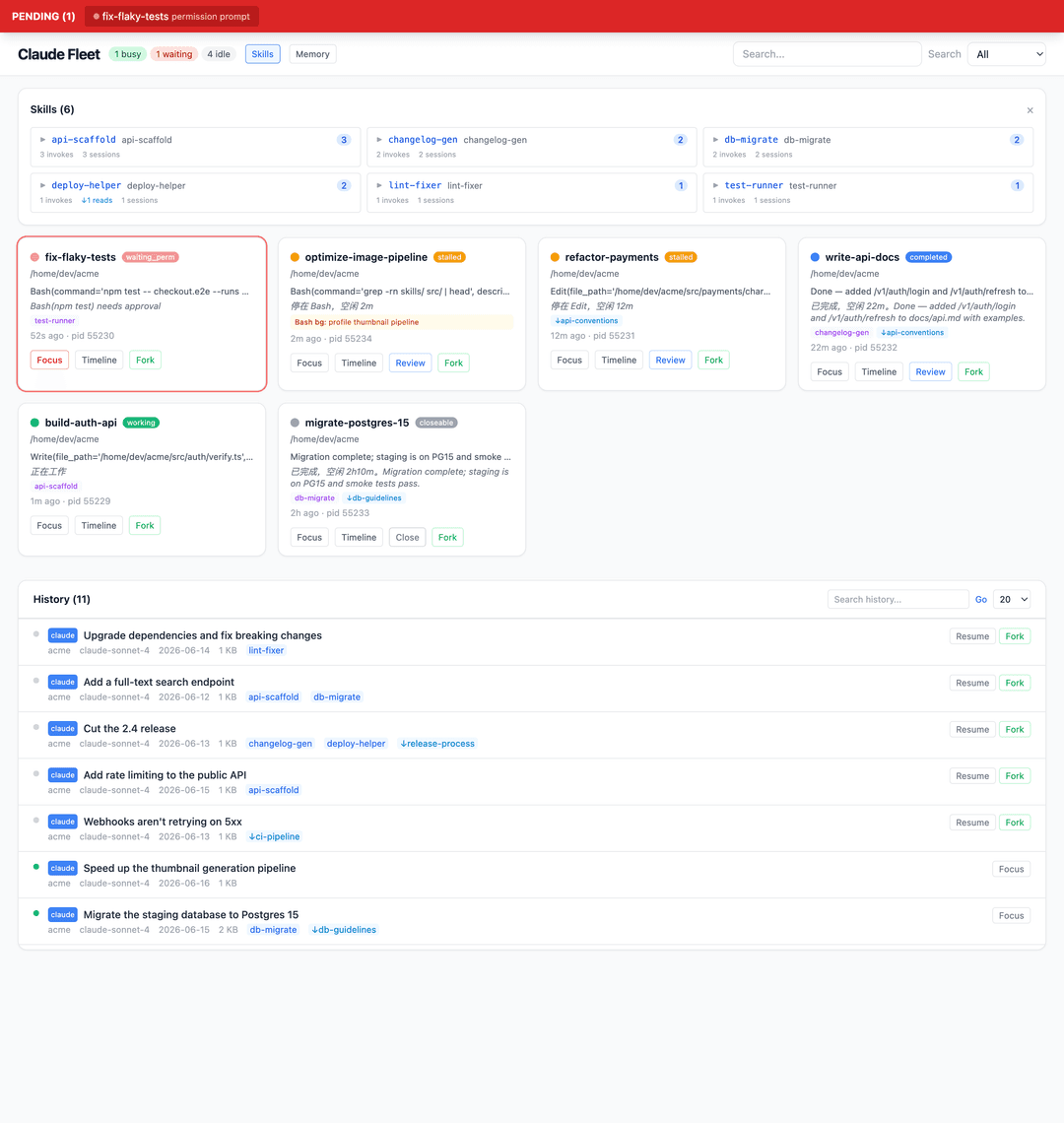Focus the Migrate staging database history row
The image size is (1064, 1123).
(x=1011, y=915)
